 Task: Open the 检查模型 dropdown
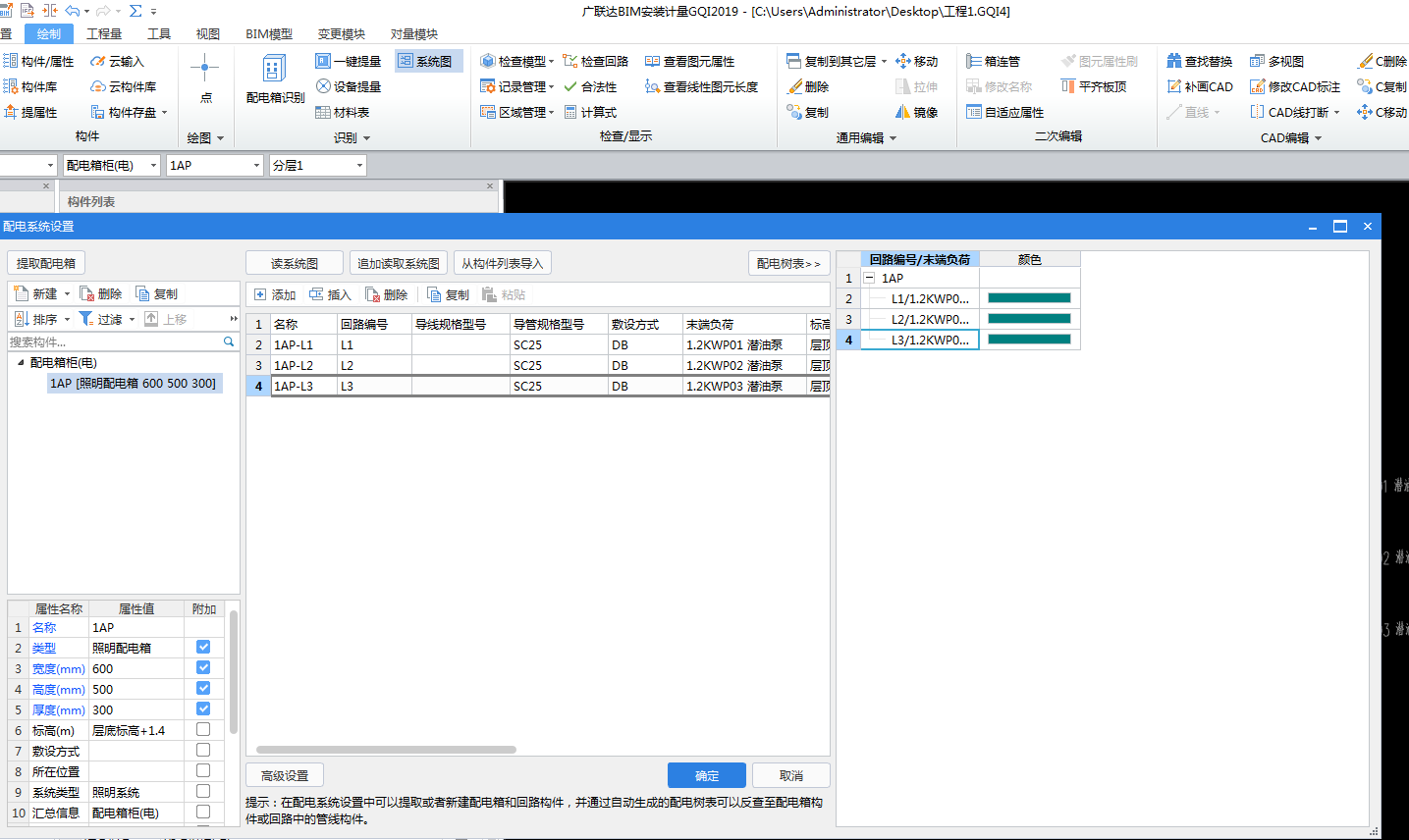pyautogui.click(x=551, y=61)
